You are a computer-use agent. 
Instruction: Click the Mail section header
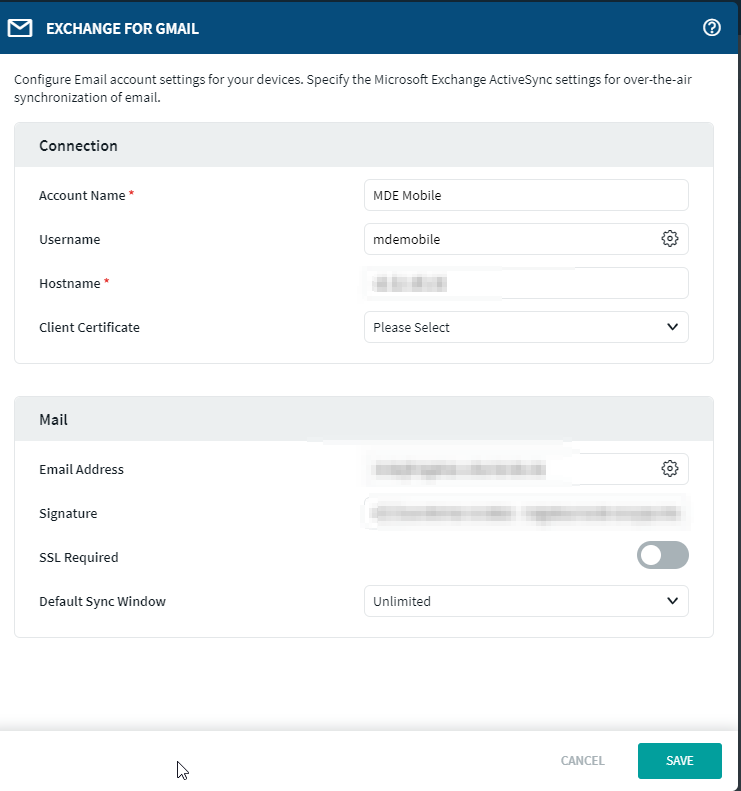pos(53,420)
